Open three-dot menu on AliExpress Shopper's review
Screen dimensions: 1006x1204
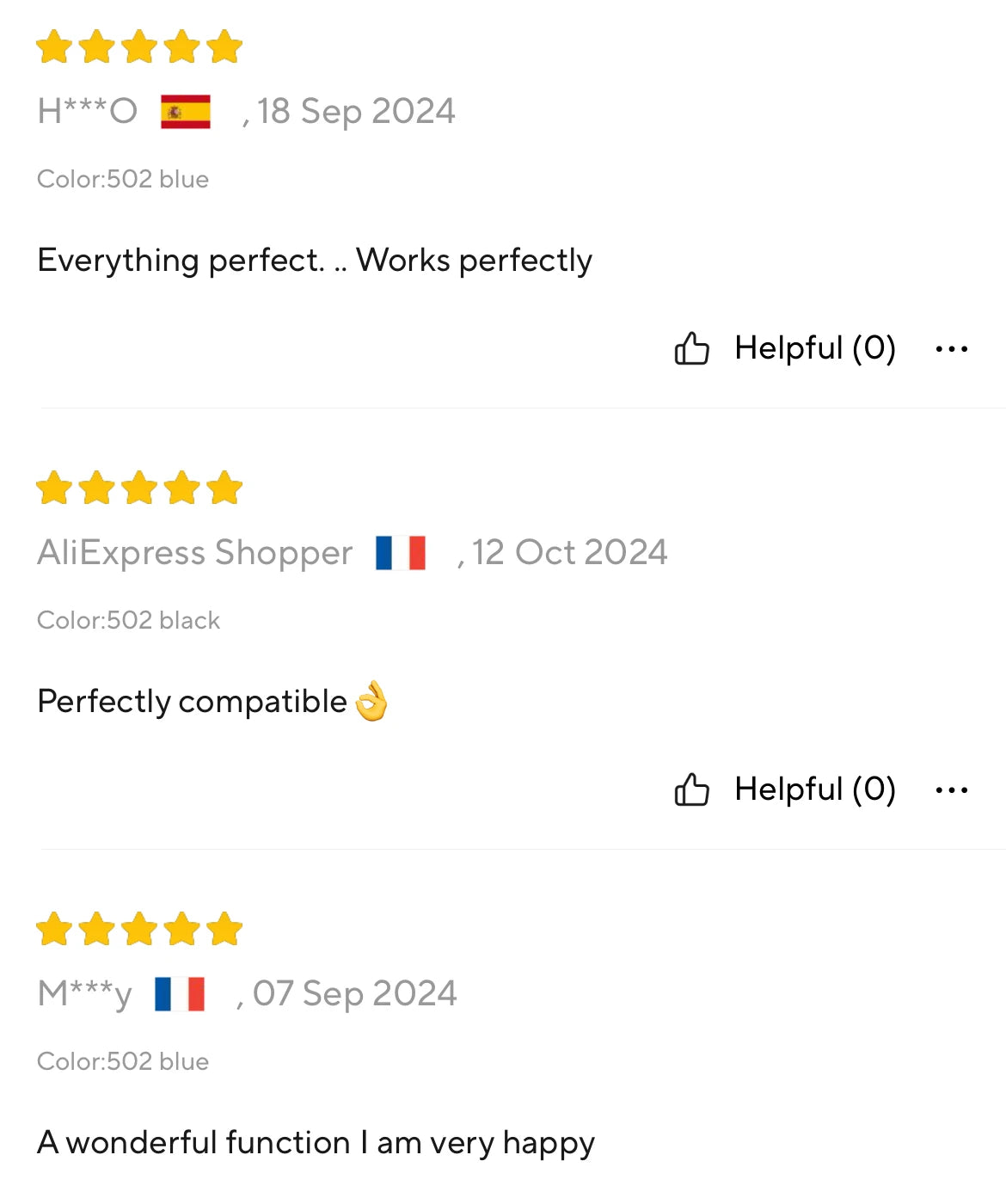click(951, 789)
